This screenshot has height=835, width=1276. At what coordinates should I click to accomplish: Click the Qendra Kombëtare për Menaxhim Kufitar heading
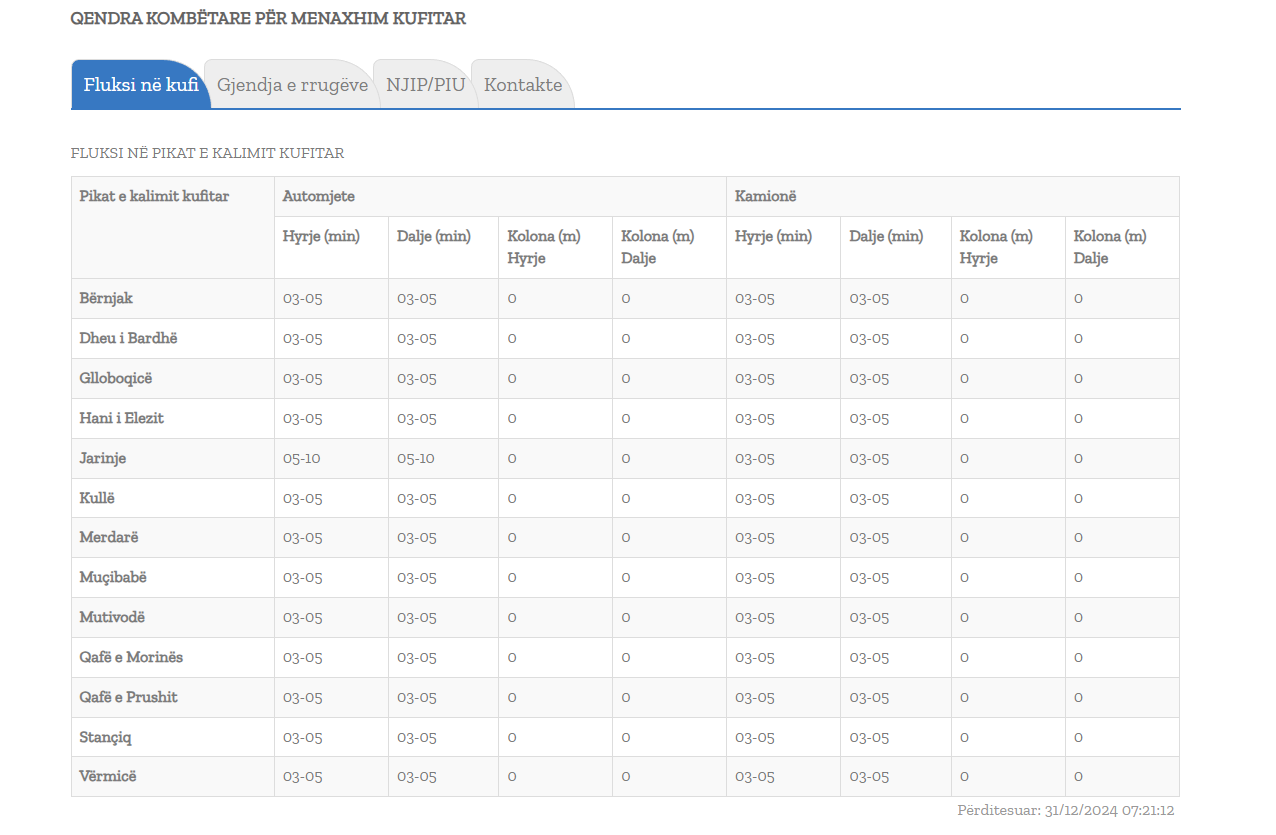(268, 18)
